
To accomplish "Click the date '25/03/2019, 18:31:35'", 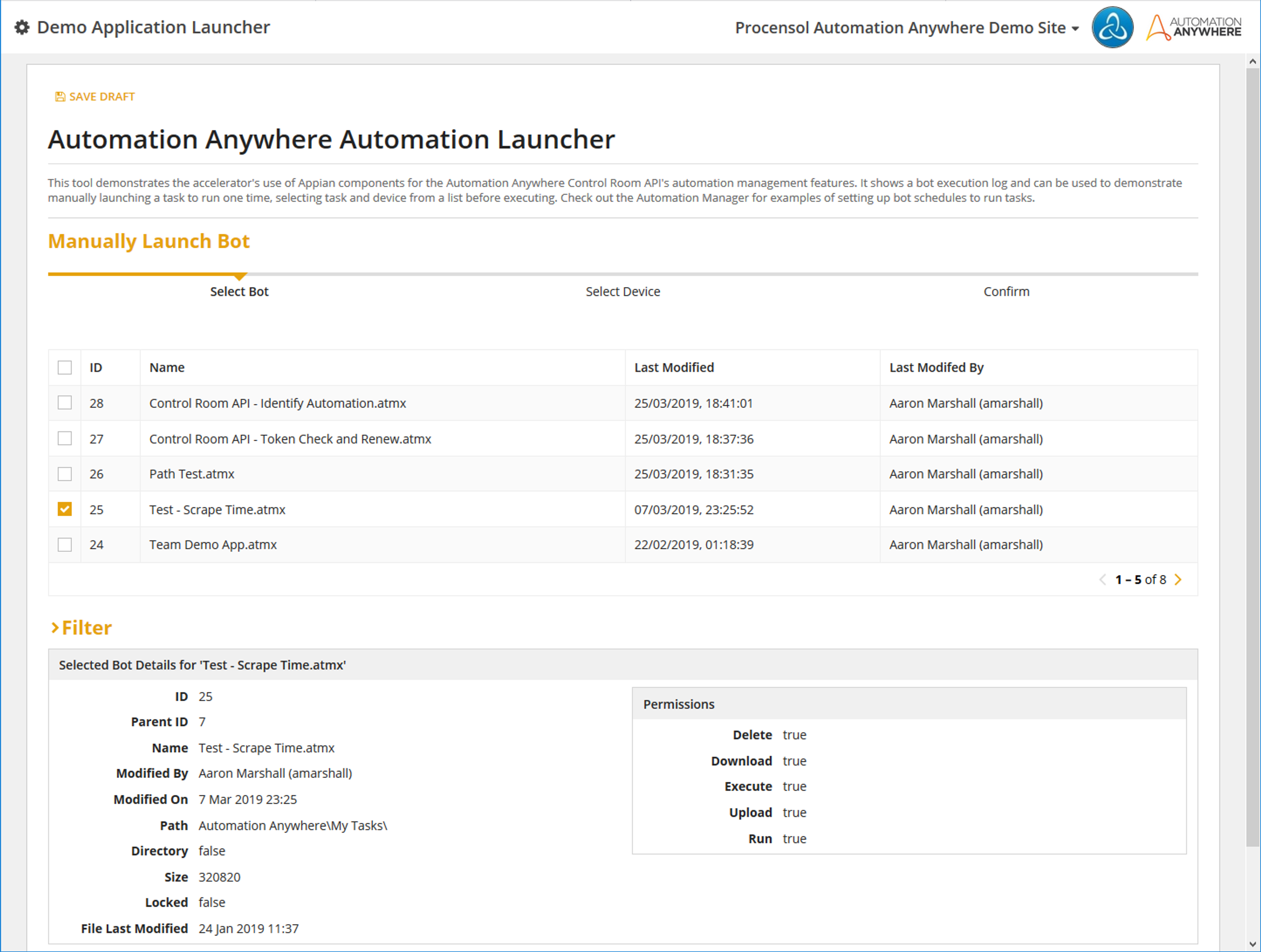I will click(694, 474).
